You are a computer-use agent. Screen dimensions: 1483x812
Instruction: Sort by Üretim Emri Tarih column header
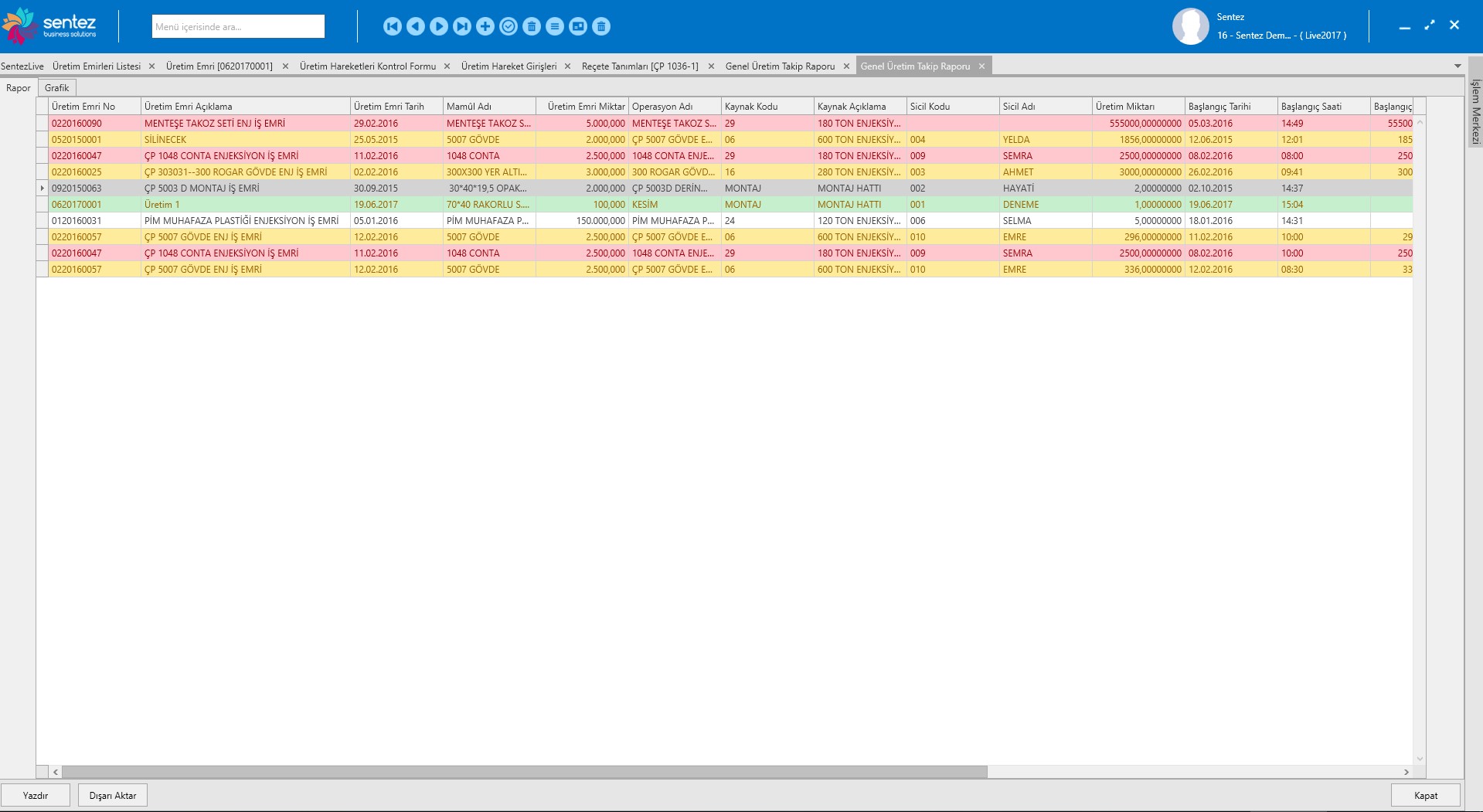[396, 107]
